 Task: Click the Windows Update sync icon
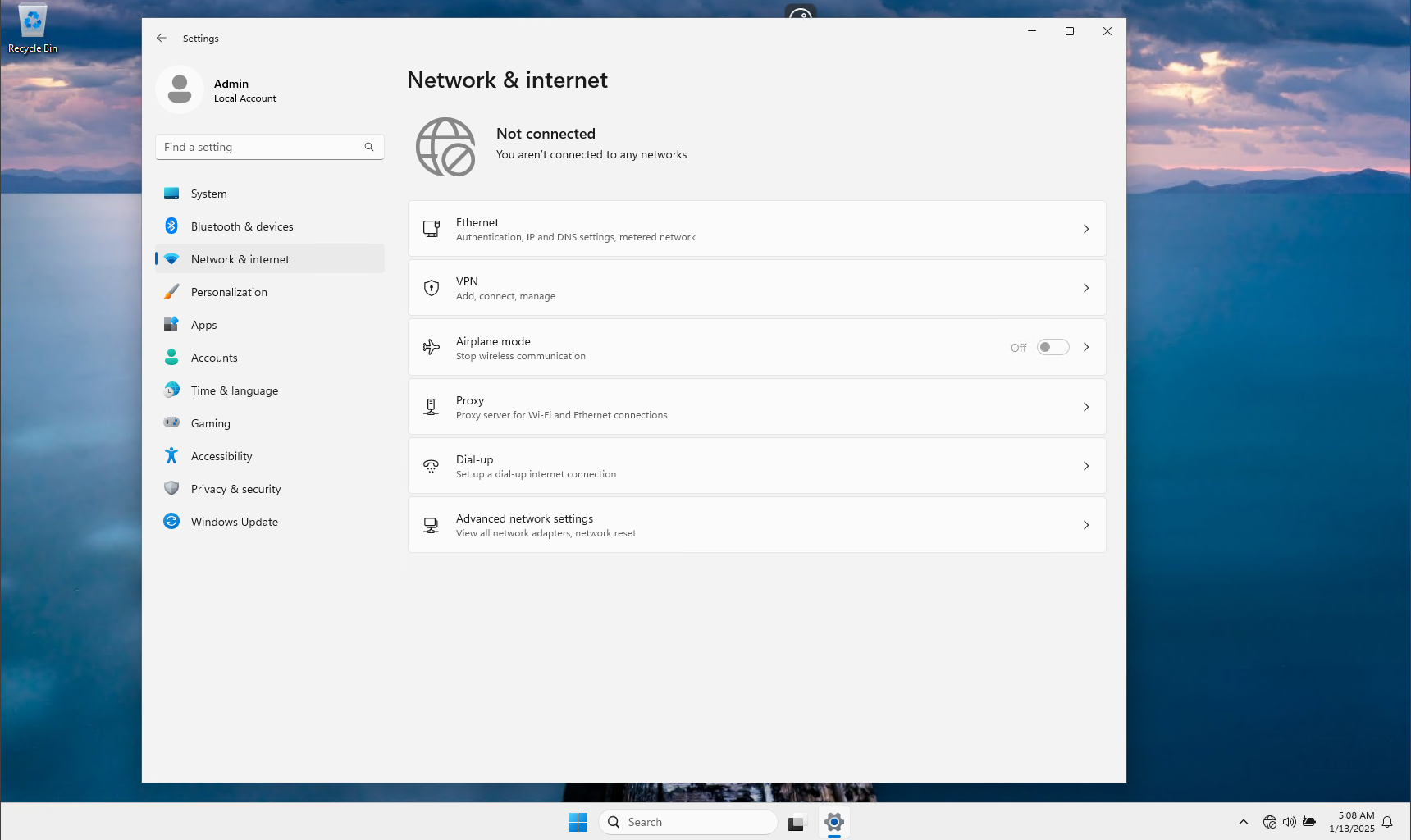coord(171,522)
